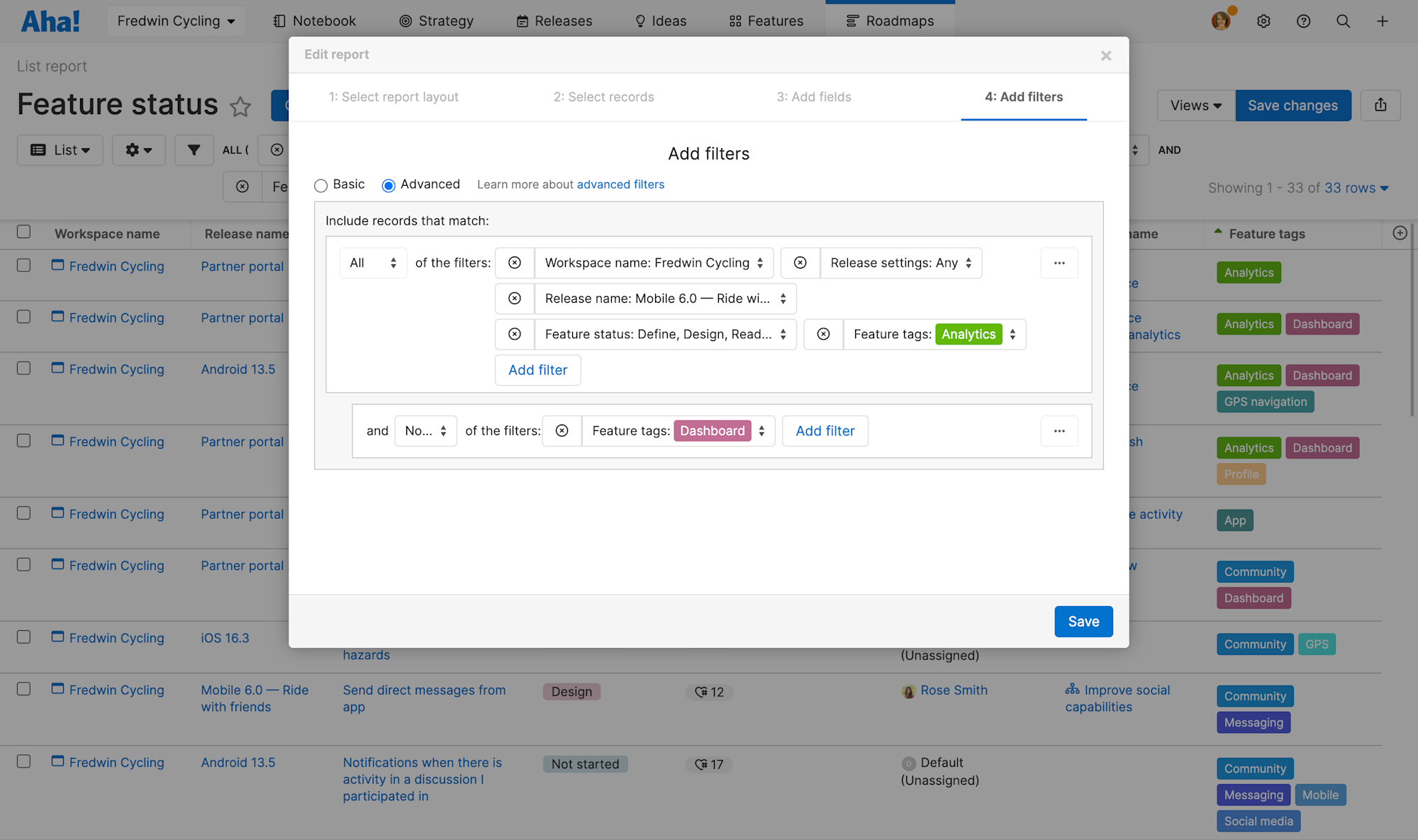
Task: Select the Basic filter radio button
Action: point(320,186)
